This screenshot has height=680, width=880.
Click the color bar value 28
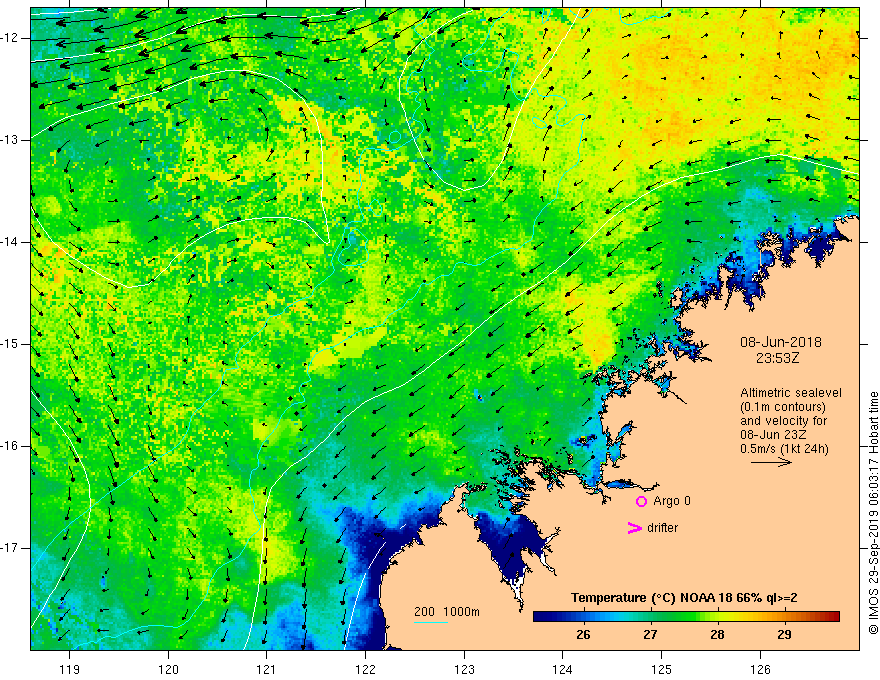717,635
